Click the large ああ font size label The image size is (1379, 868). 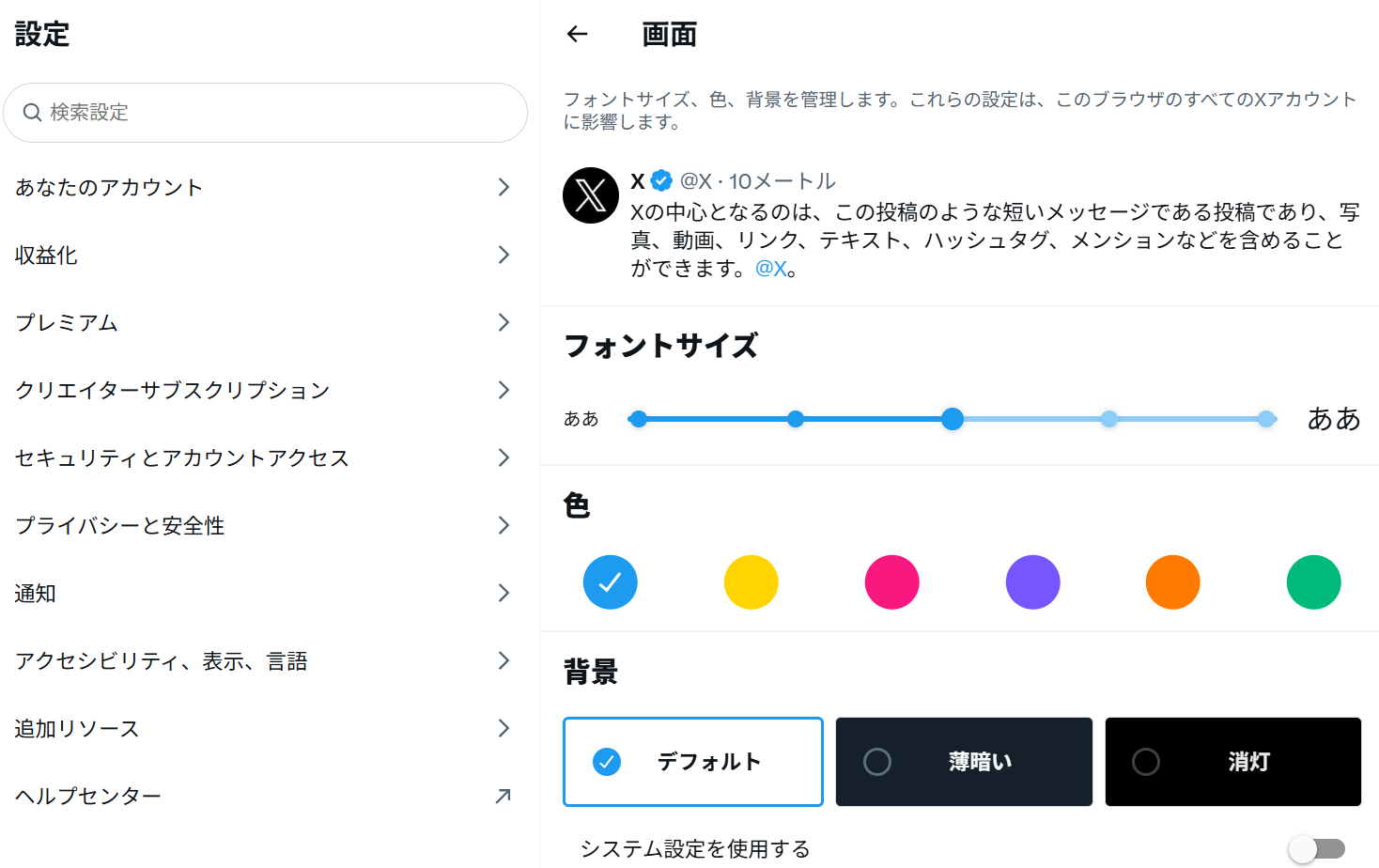(x=1333, y=419)
